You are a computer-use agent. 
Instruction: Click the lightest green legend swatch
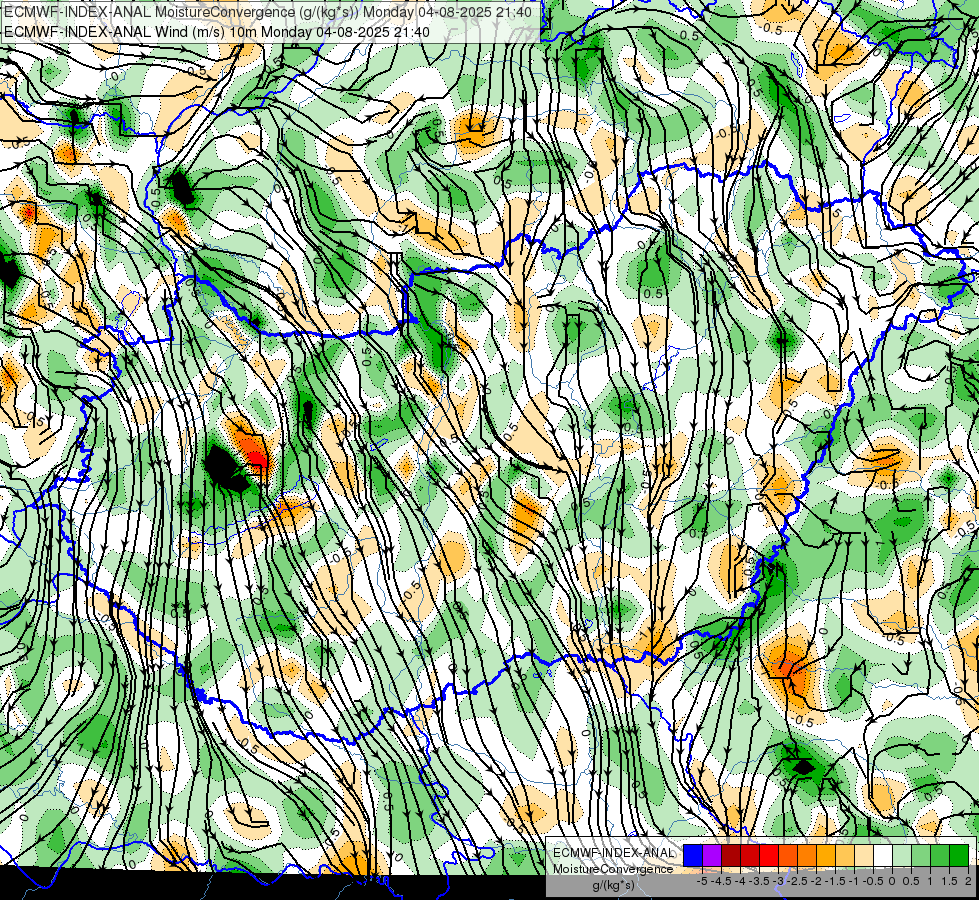(902, 855)
